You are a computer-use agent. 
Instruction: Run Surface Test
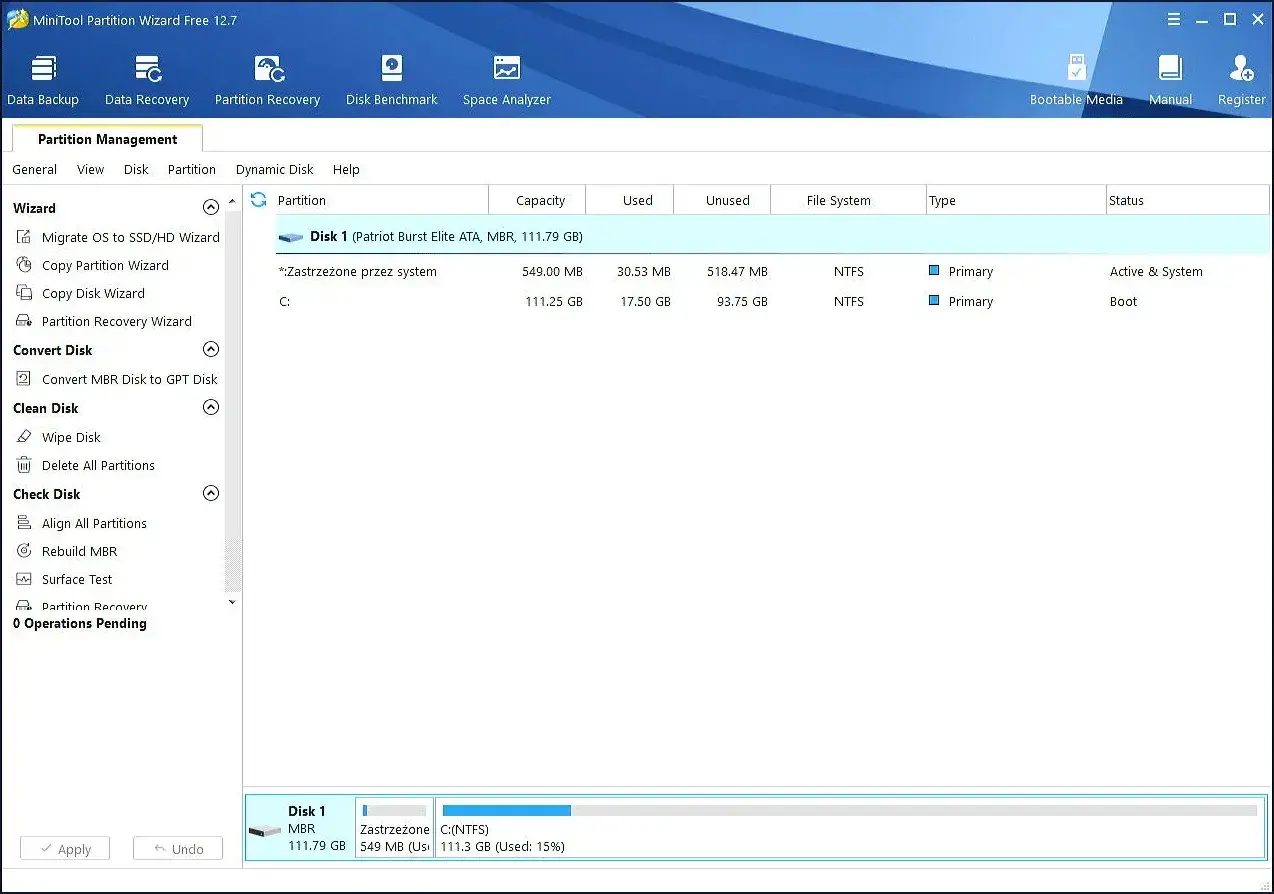pos(77,579)
